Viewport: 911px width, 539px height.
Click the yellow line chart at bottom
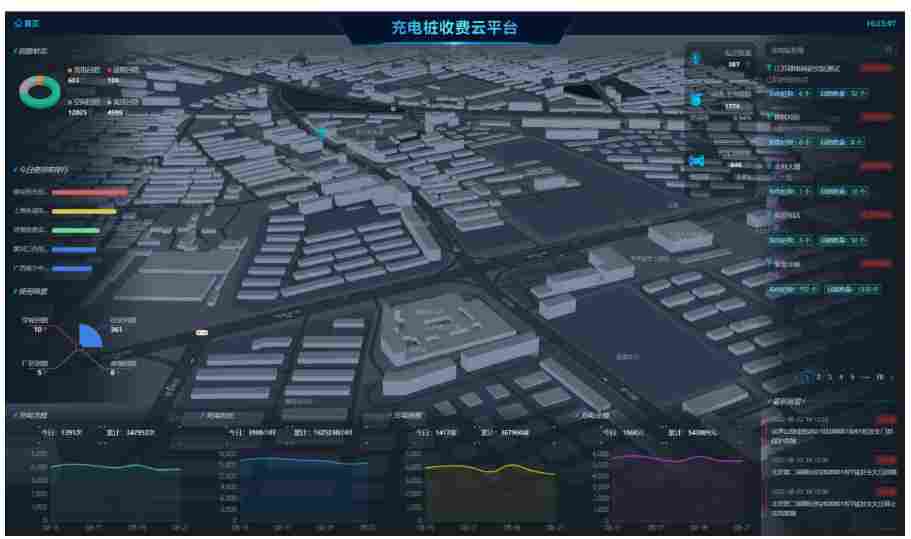coord(490,469)
